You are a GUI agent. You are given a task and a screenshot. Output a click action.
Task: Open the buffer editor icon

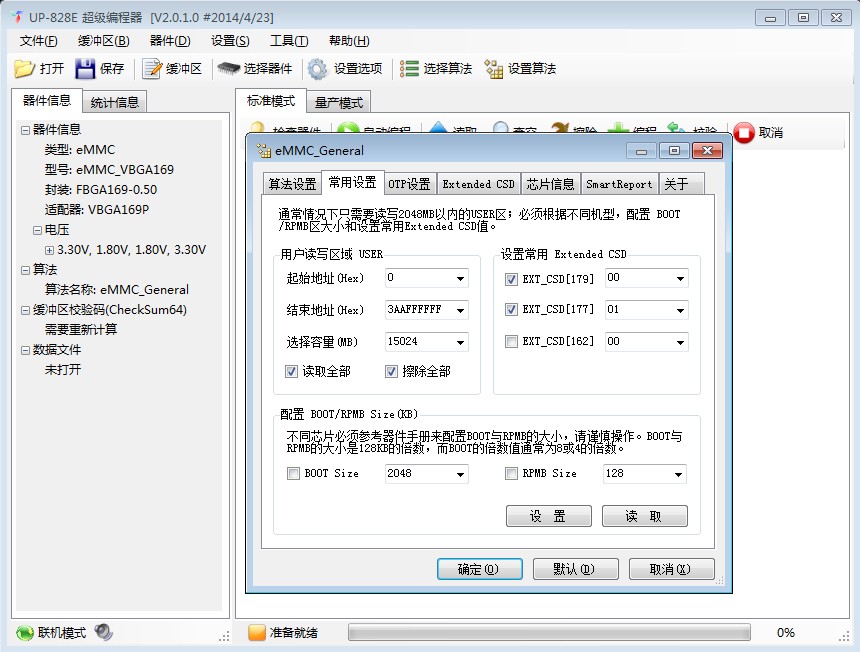[x=152, y=69]
